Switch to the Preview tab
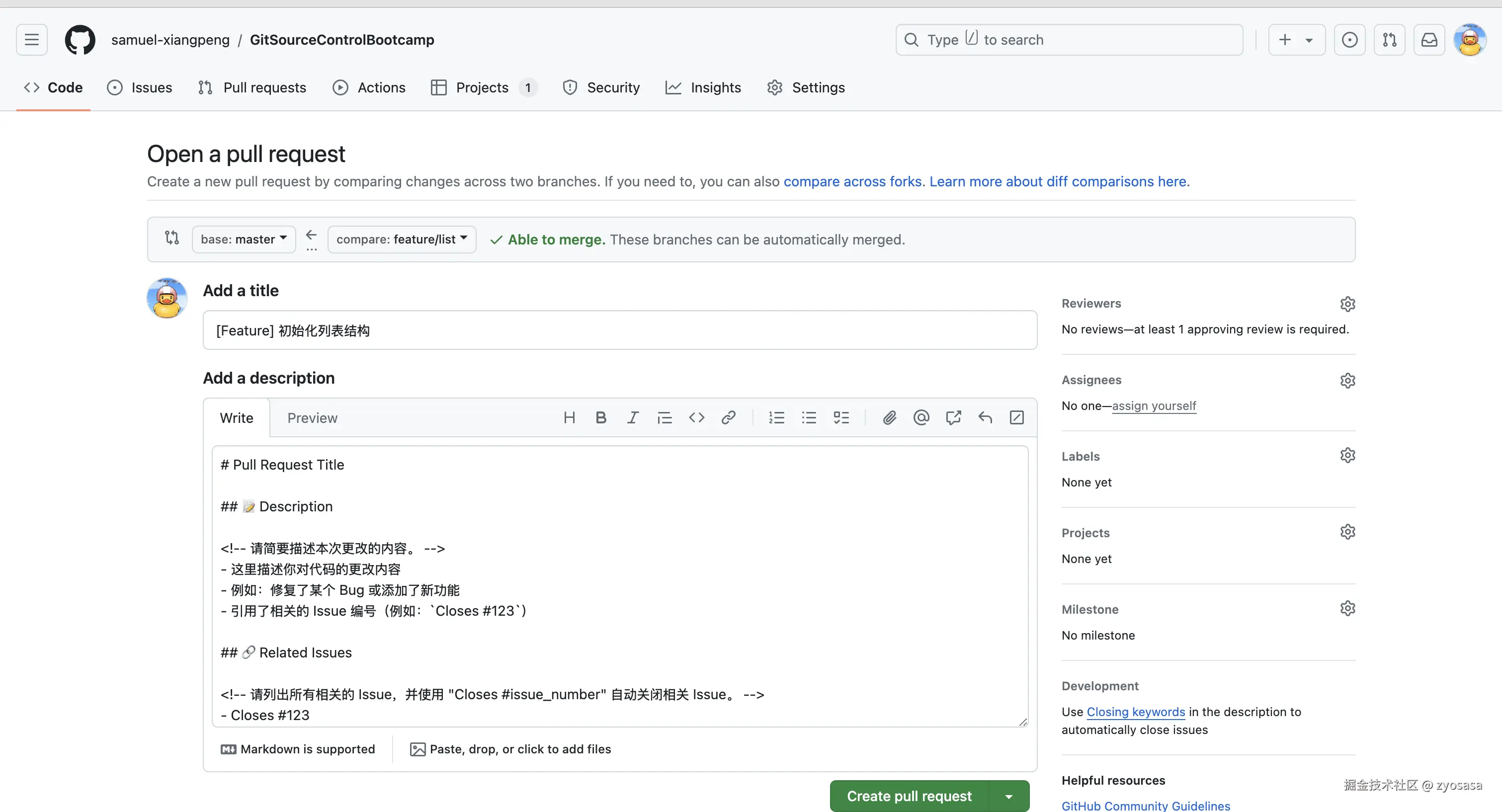The height and width of the screenshot is (812, 1502). coord(312,418)
